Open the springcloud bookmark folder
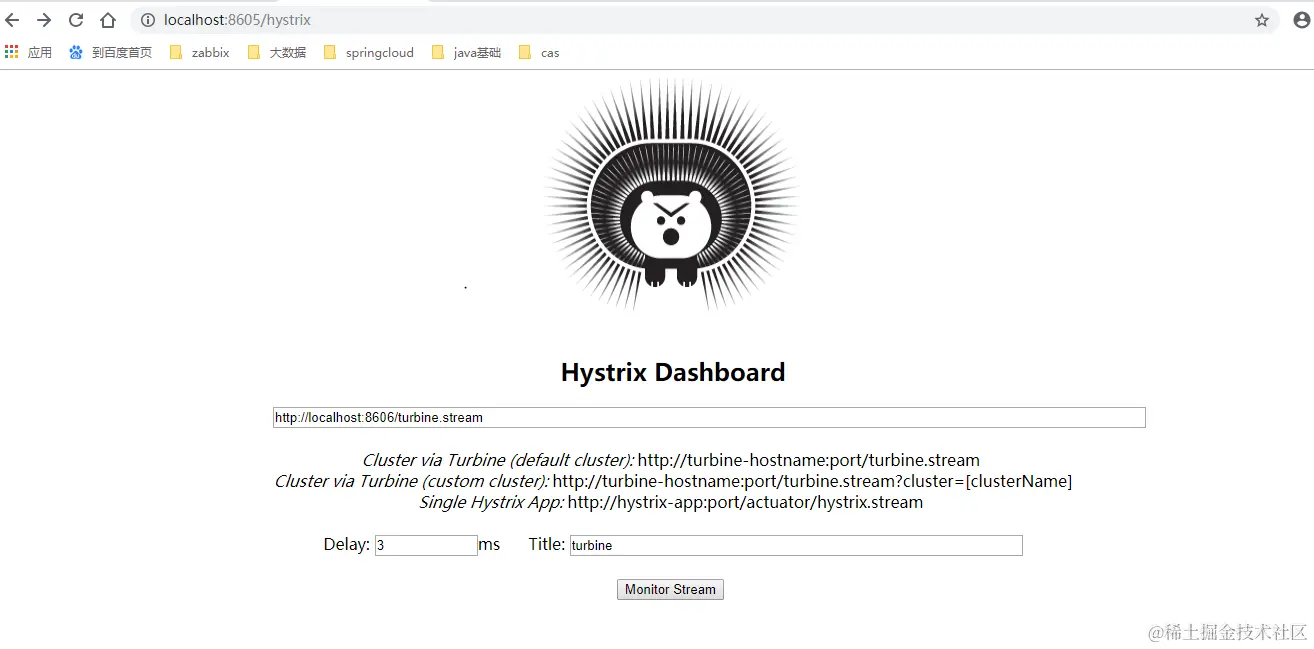The image size is (1314, 649). pos(369,53)
